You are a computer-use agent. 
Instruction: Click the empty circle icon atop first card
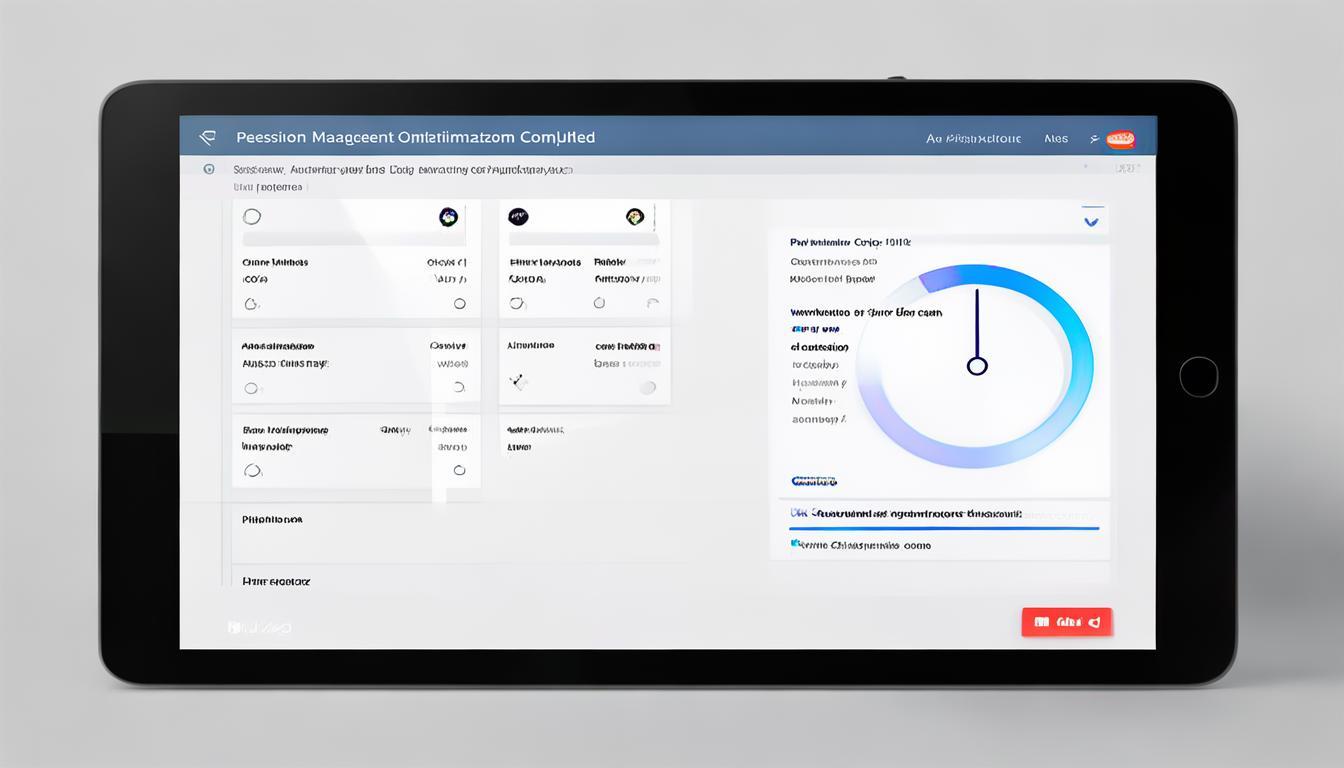(252, 217)
